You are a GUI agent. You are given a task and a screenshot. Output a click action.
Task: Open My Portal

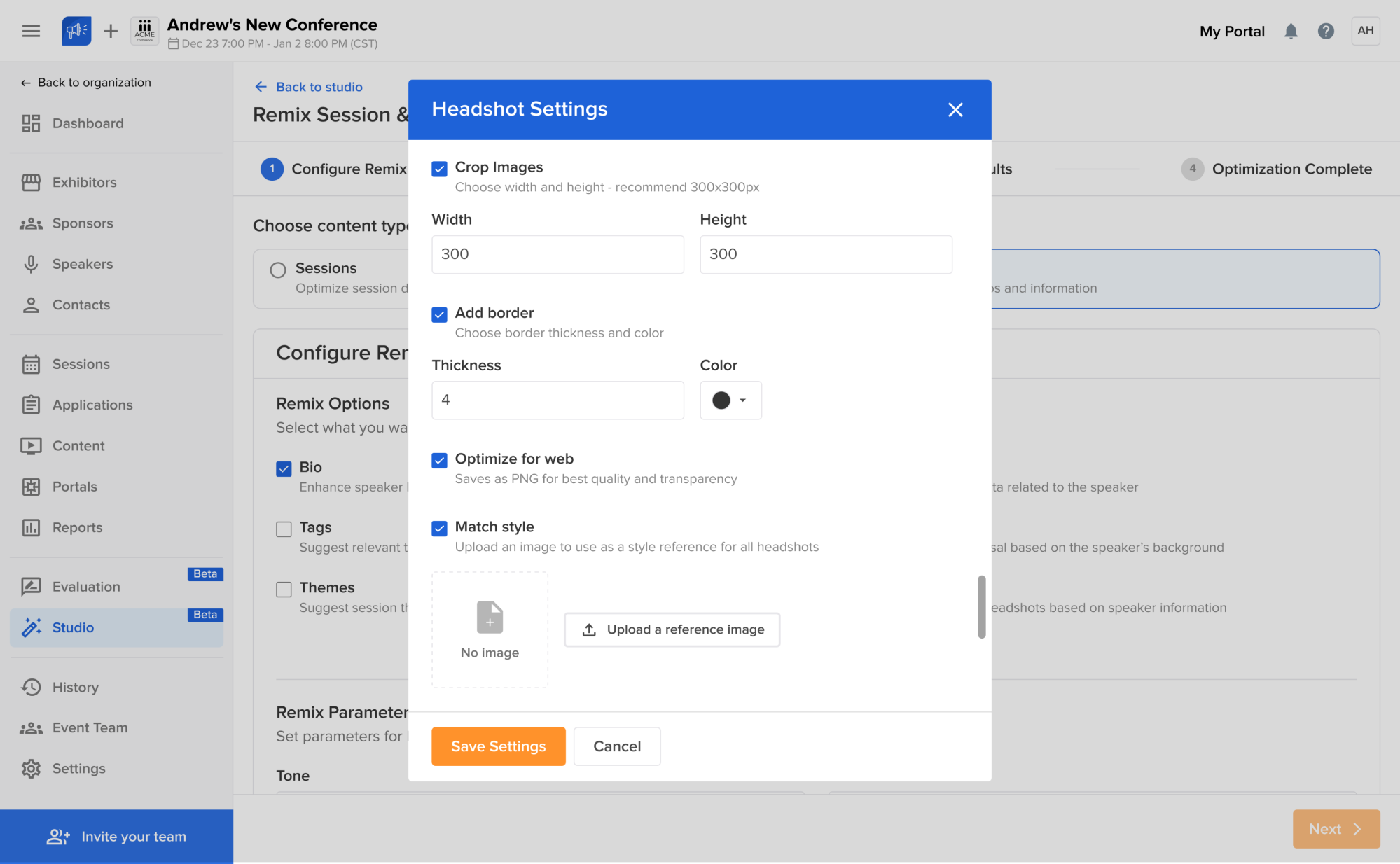(1232, 31)
